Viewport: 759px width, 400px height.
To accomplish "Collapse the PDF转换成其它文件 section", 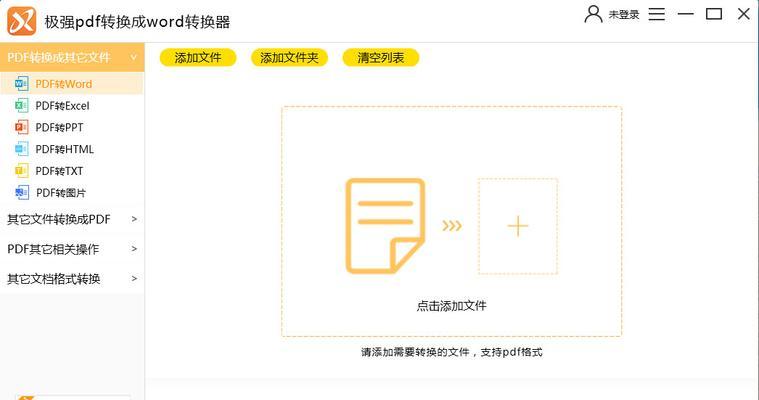I will coord(72,57).
